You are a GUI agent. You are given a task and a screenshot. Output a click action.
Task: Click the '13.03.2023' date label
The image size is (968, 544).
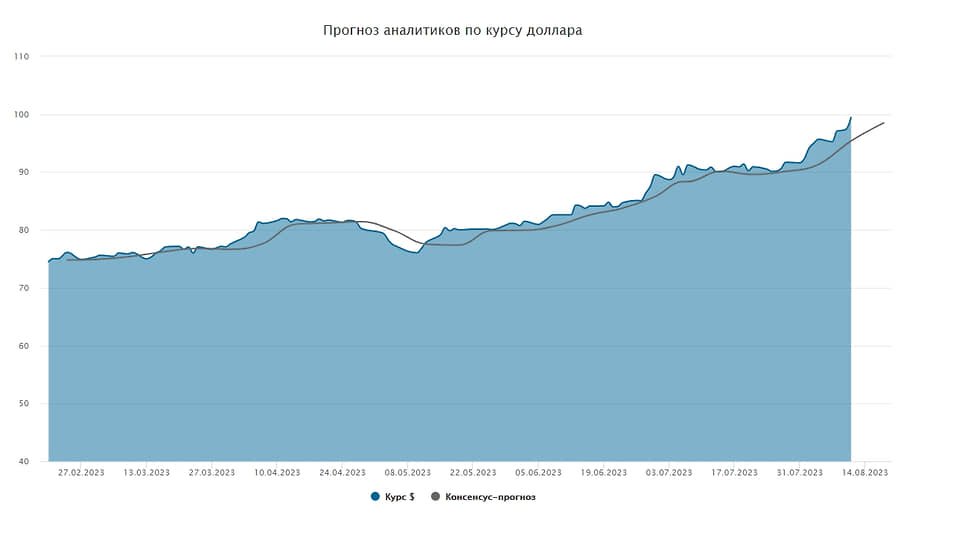click(x=146, y=472)
